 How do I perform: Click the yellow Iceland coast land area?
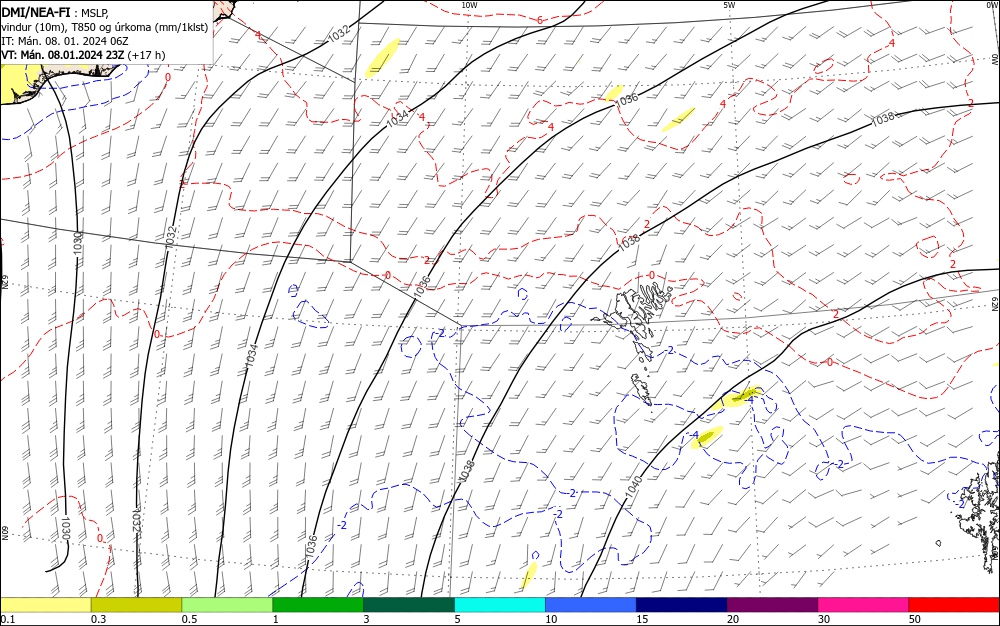pyautogui.click(x=19, y=83)
